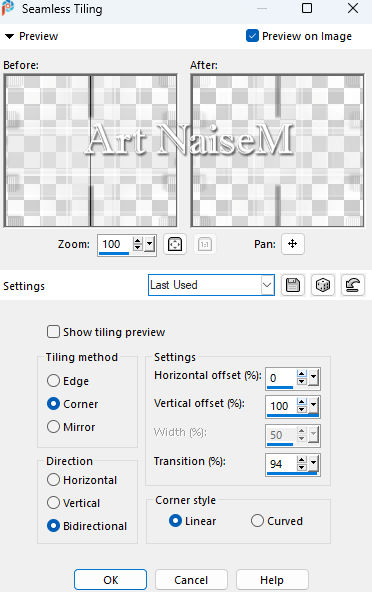372x592 pixels.
Task: Increase Transition percent with up arrow
Action: pyautogui.click(x=301, y=460)
